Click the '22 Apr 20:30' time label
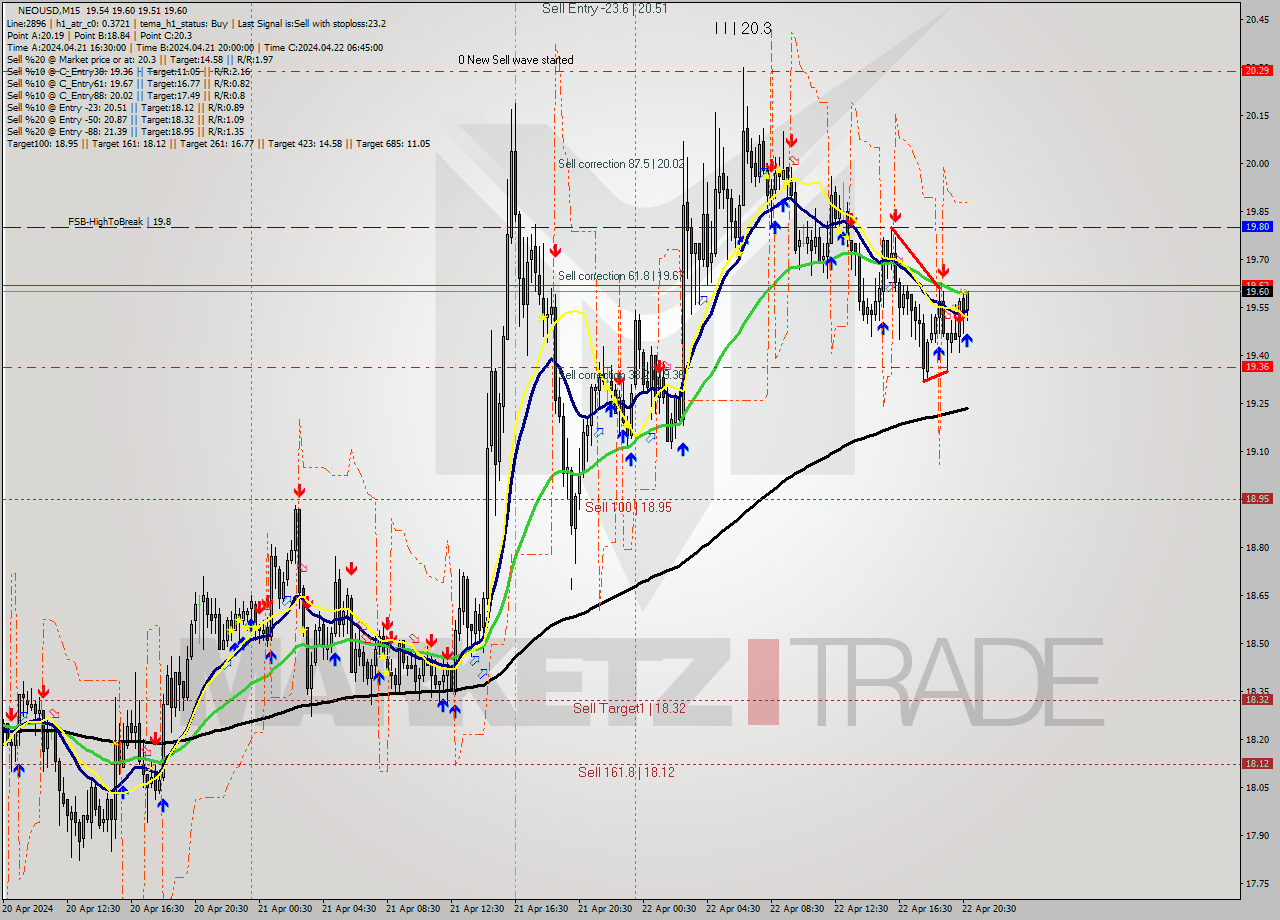 pyautogui.click(x=988, y=909)
